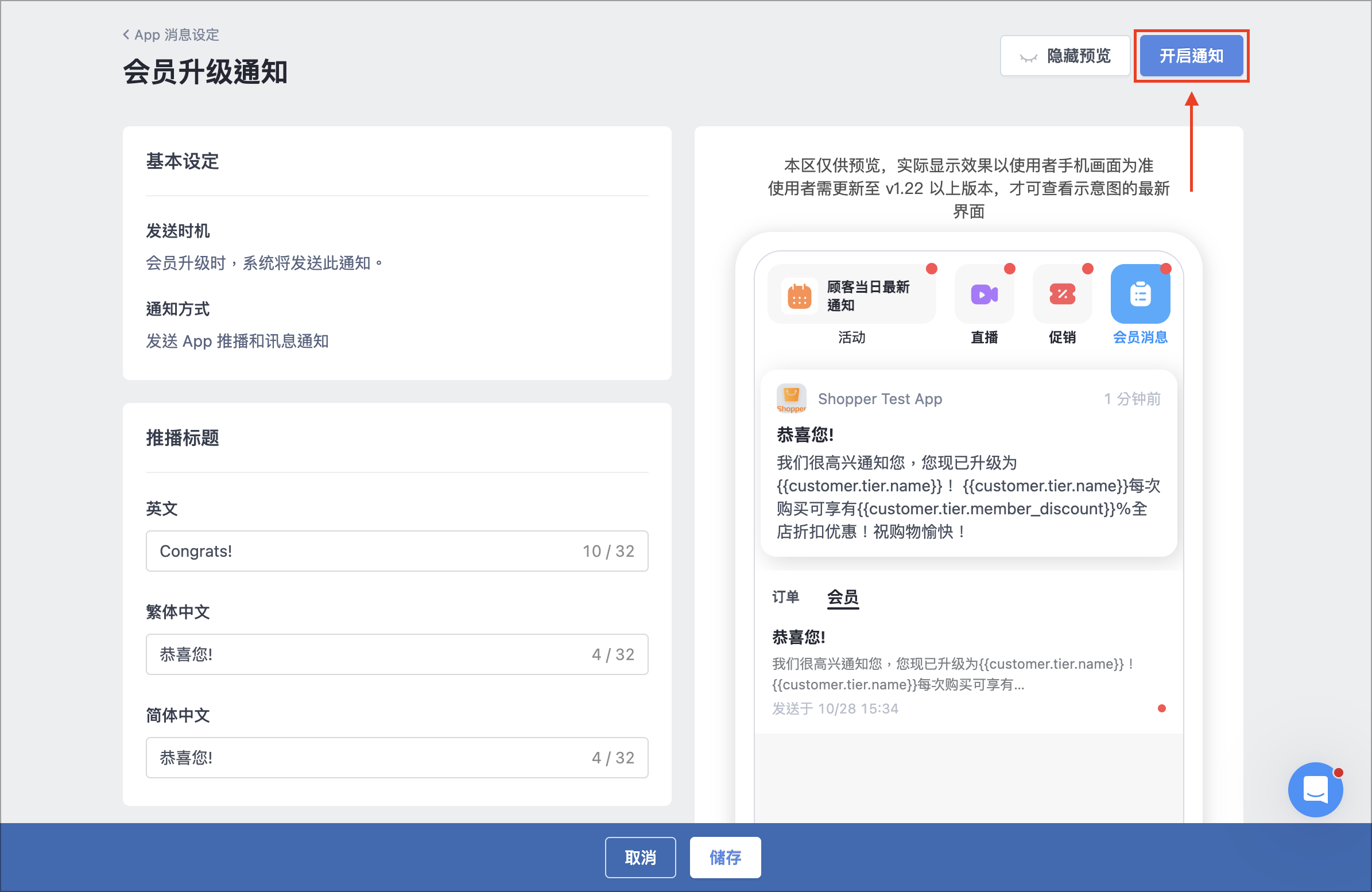Click the Shopper Test App logo icon
The width and height of the screenshot is (1372, 892).
791,398
